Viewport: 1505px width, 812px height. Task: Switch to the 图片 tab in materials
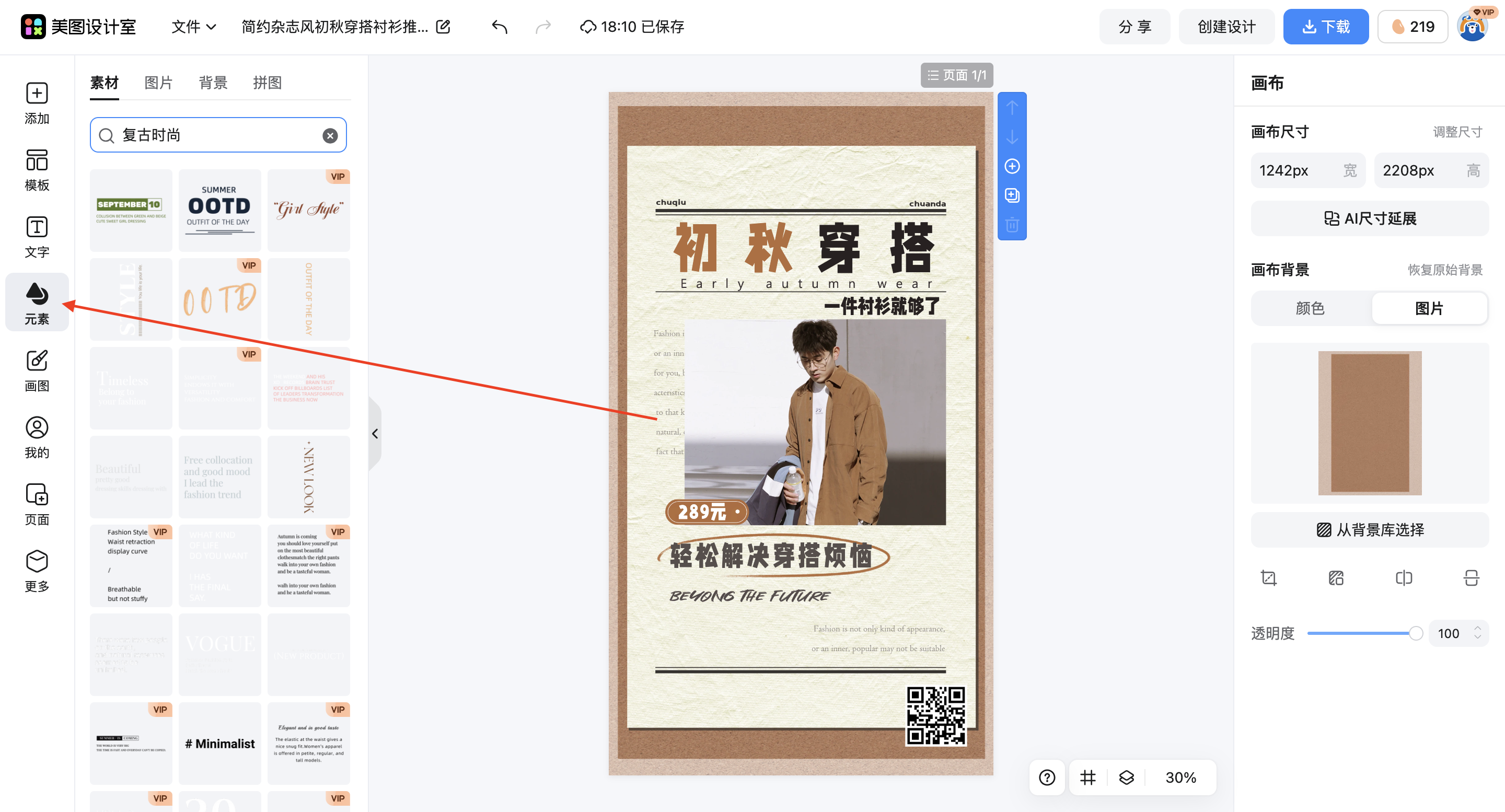click(158, 83)
